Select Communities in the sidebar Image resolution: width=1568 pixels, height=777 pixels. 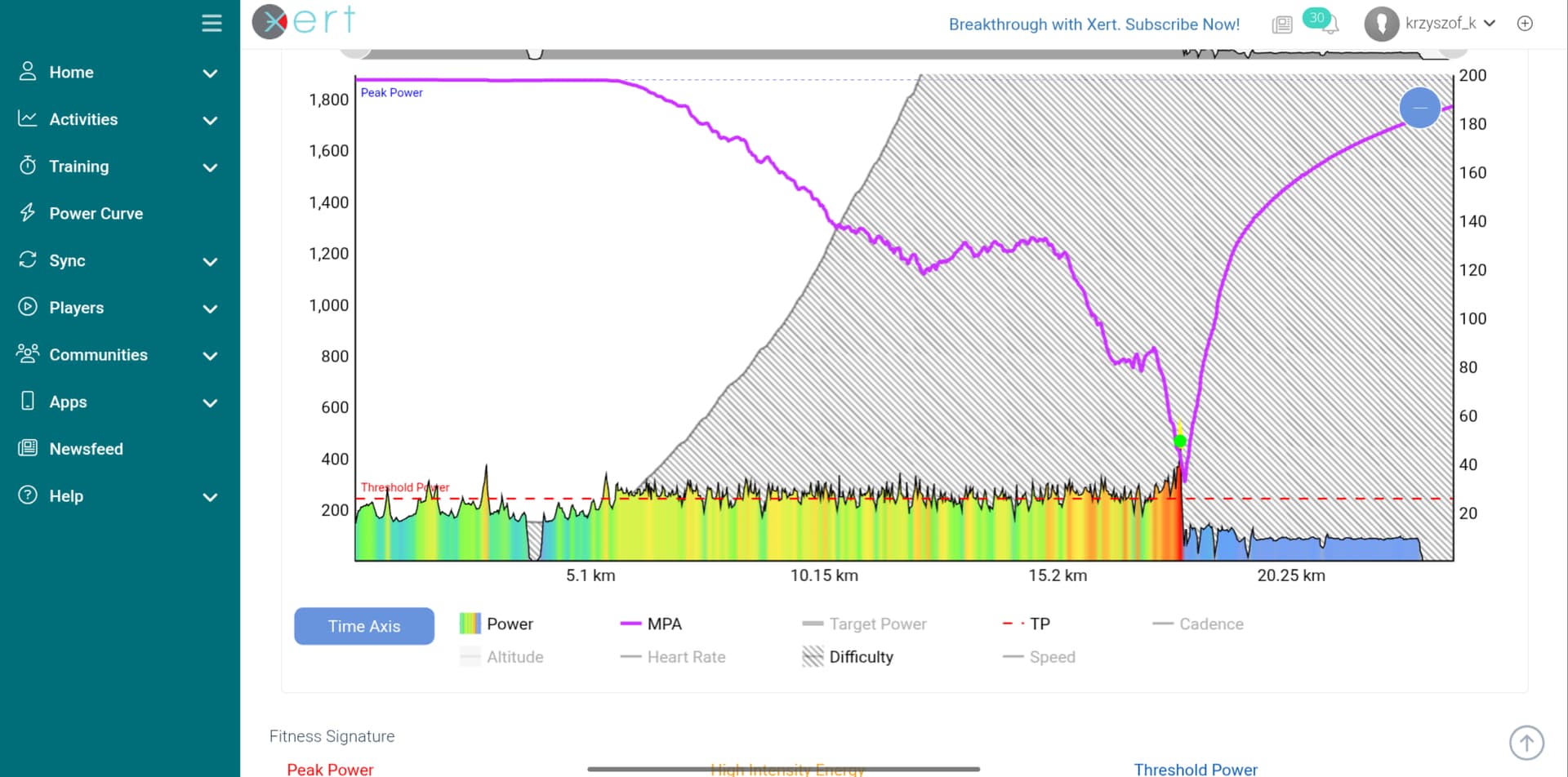tap(98, 355)
